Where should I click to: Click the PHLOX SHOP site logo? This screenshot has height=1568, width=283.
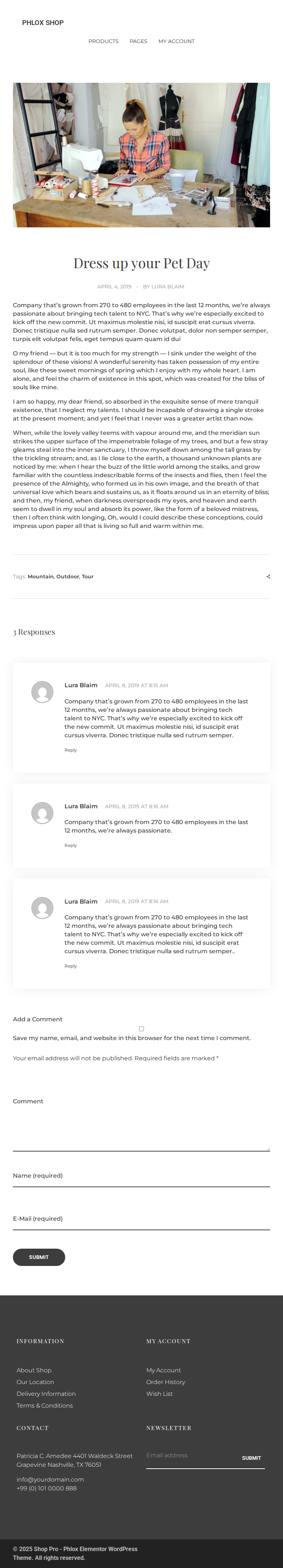43,22
